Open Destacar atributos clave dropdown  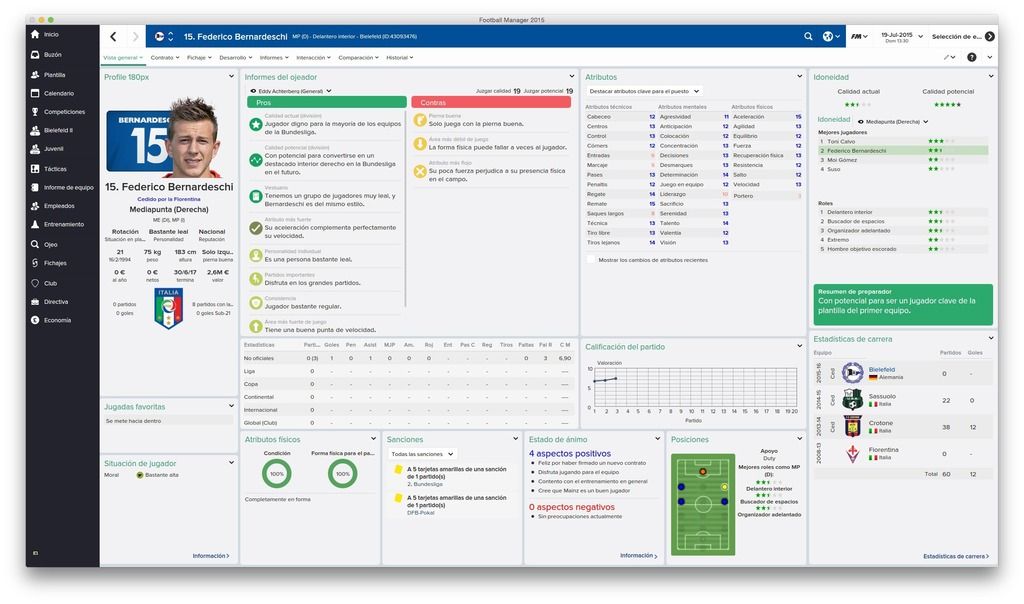[x=644, y=91]
